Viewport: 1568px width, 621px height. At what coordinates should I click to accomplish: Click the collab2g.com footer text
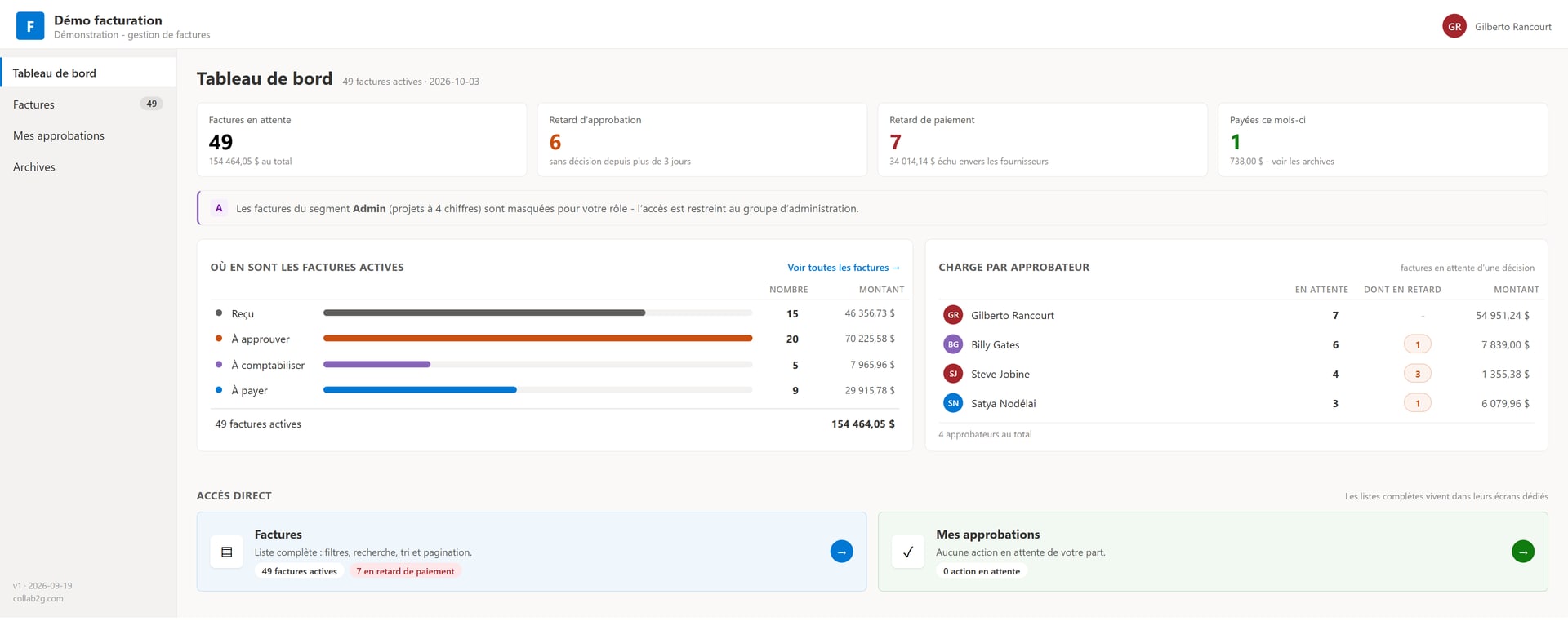click(38, 598)
